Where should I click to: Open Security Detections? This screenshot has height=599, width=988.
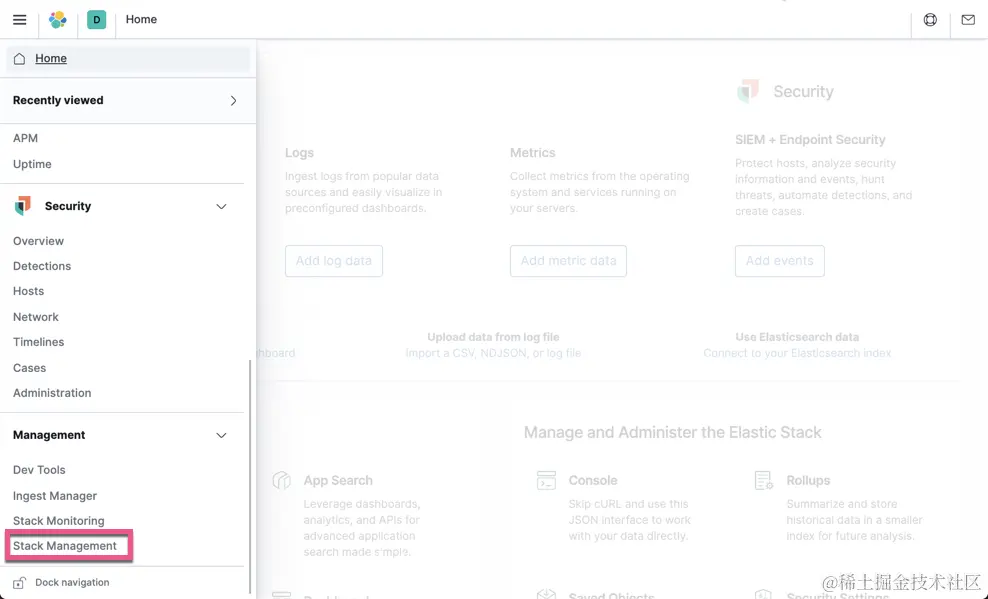[42, 266]
